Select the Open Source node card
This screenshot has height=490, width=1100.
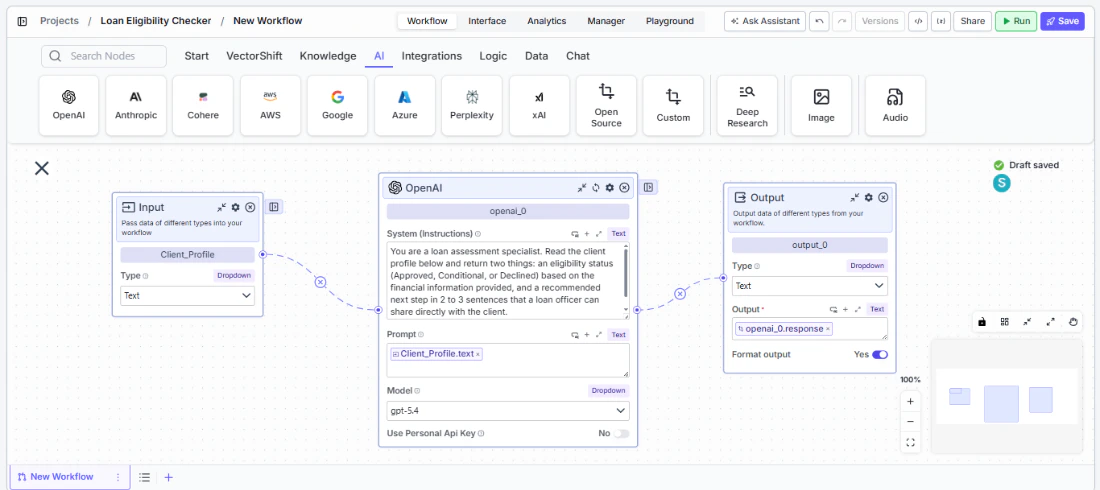point(606,105)
